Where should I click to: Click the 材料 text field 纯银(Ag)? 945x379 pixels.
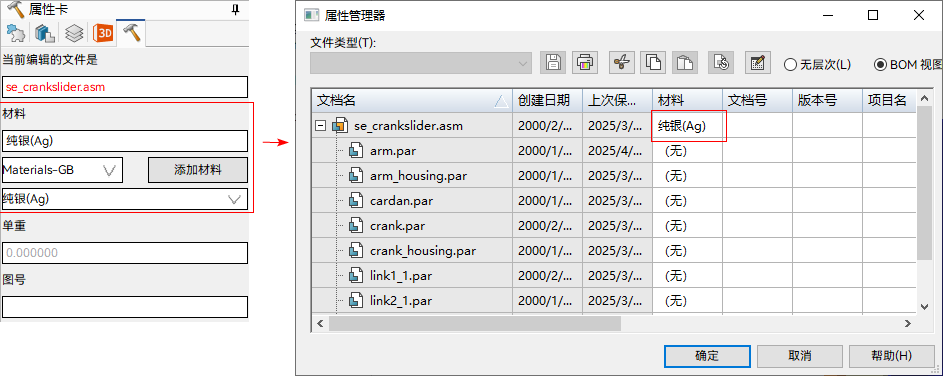125,141
